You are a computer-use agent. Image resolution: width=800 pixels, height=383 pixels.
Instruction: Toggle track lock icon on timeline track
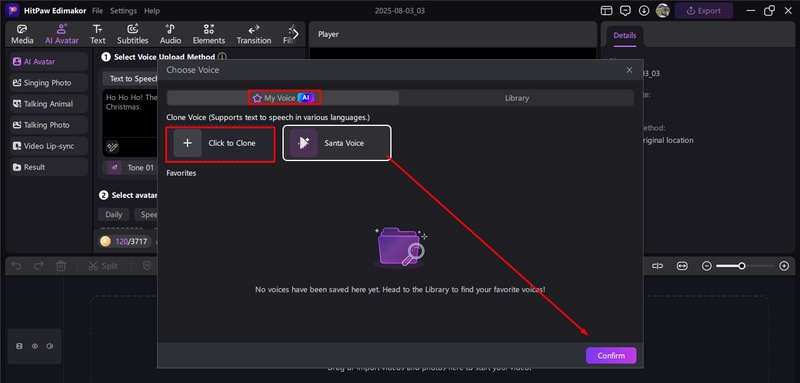(x=19, y=346)
